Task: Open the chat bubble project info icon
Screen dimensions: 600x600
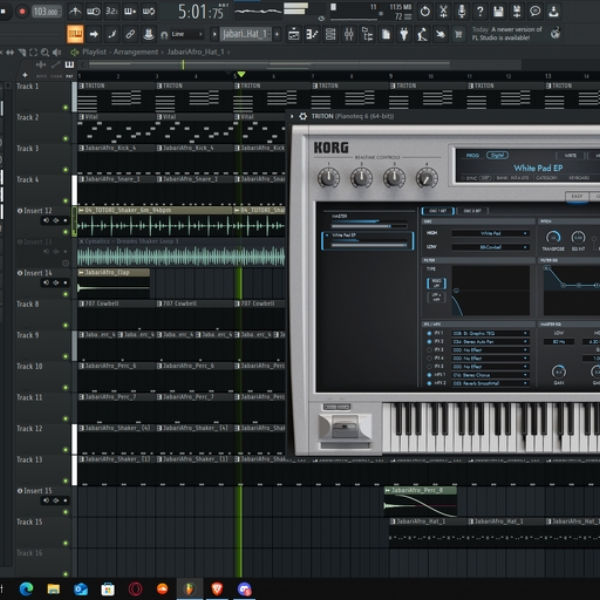Action: point(535,11)
